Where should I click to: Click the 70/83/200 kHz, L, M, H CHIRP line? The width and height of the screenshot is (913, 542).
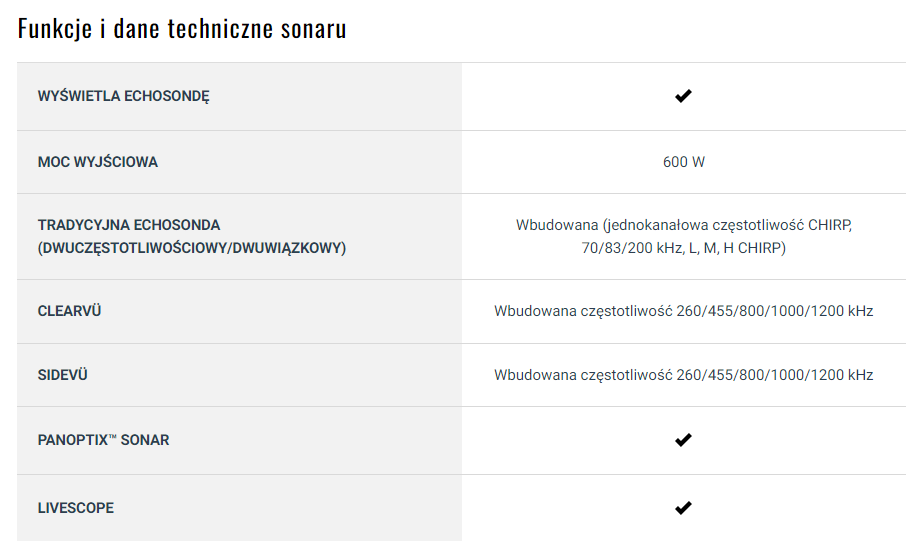(x=684, y=248)
